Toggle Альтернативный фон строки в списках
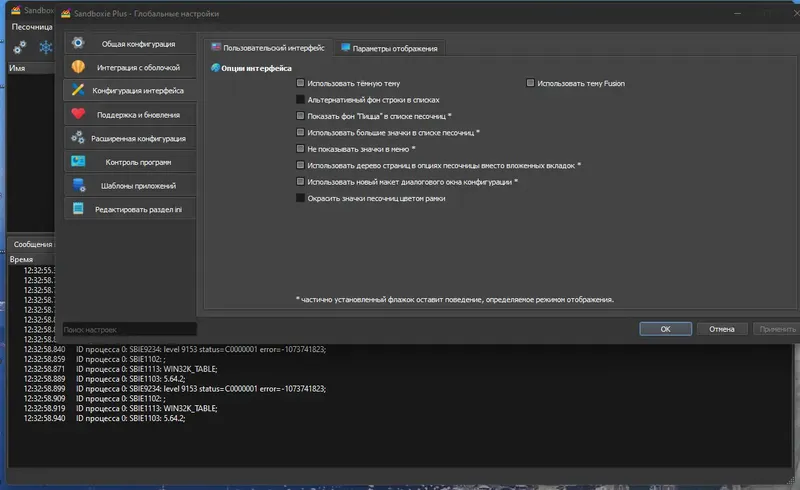 [x=300, y=99]
